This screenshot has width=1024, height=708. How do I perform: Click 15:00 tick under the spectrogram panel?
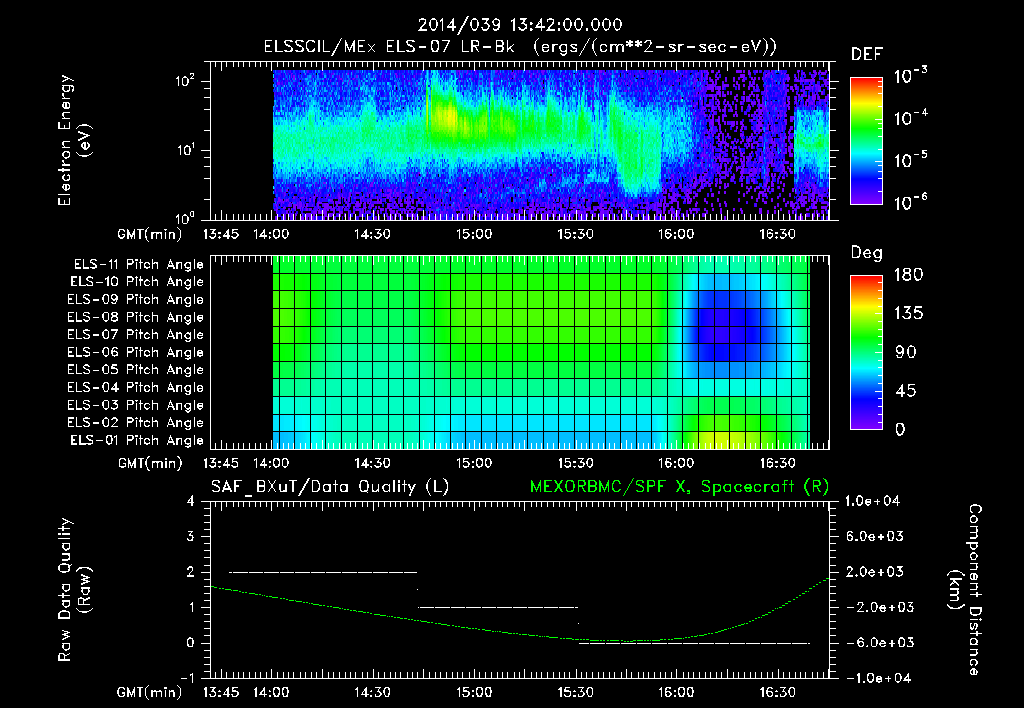pos(473,234)
